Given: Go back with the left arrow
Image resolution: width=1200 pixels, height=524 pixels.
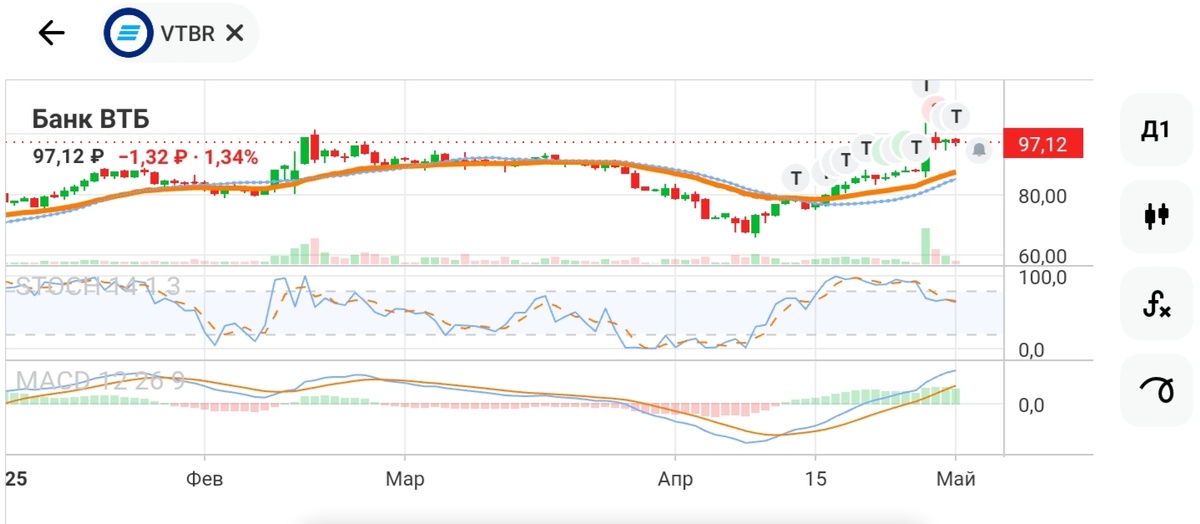Looking at the screenshot, I should coord(51,33).
